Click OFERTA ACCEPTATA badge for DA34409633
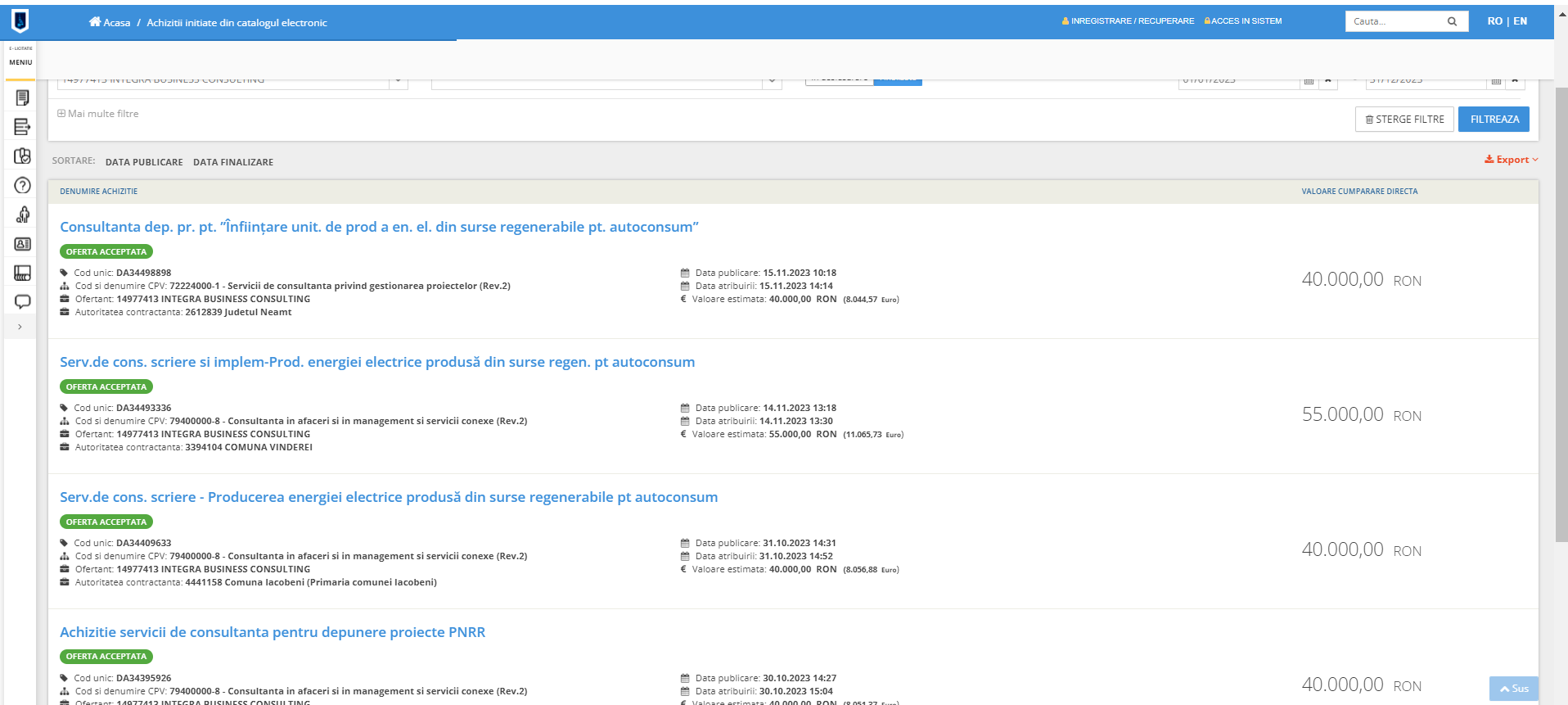The height and width of the screenshot is (705, 1568). [x=106, y=522]
